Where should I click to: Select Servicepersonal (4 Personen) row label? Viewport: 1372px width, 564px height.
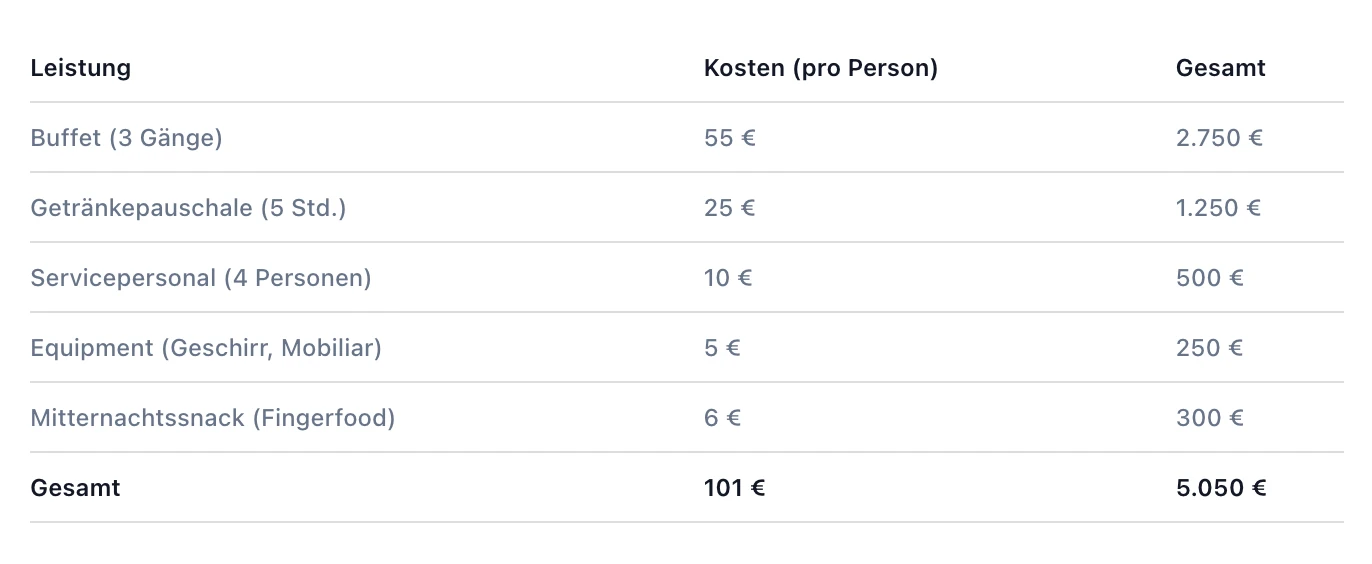[201, 278]
